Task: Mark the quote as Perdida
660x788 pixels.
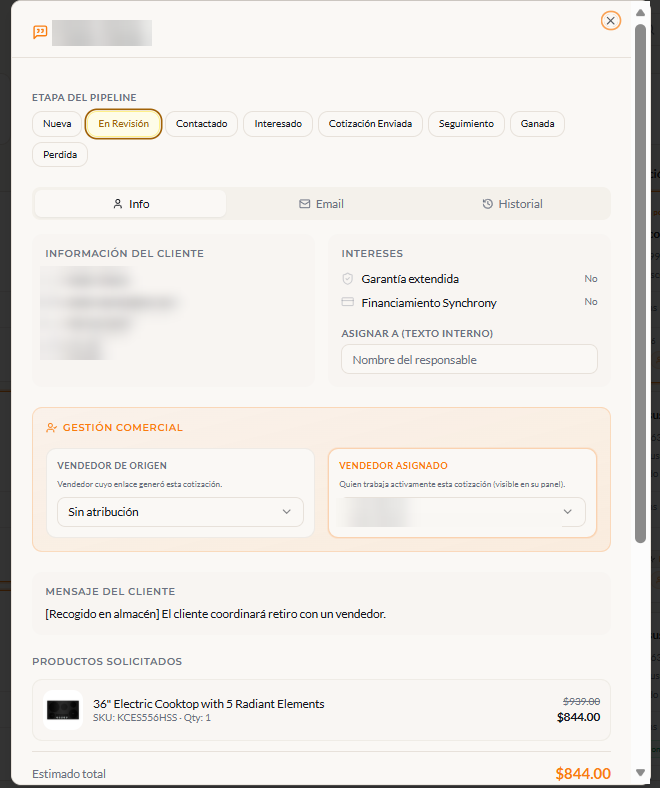Action: [x=60, y=154]
